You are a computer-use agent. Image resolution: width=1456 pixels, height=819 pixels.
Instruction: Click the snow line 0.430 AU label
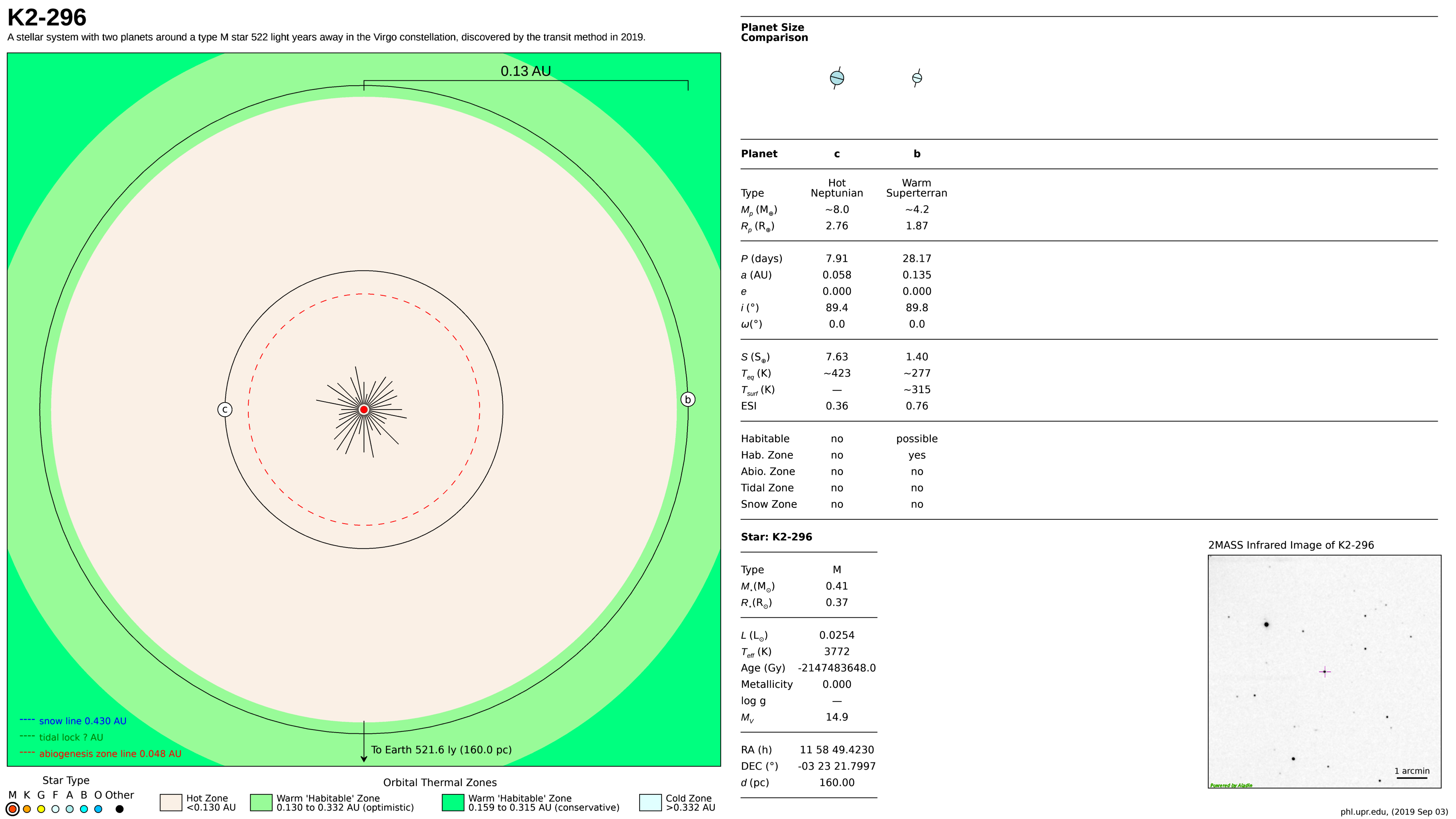tap(83, 721)
